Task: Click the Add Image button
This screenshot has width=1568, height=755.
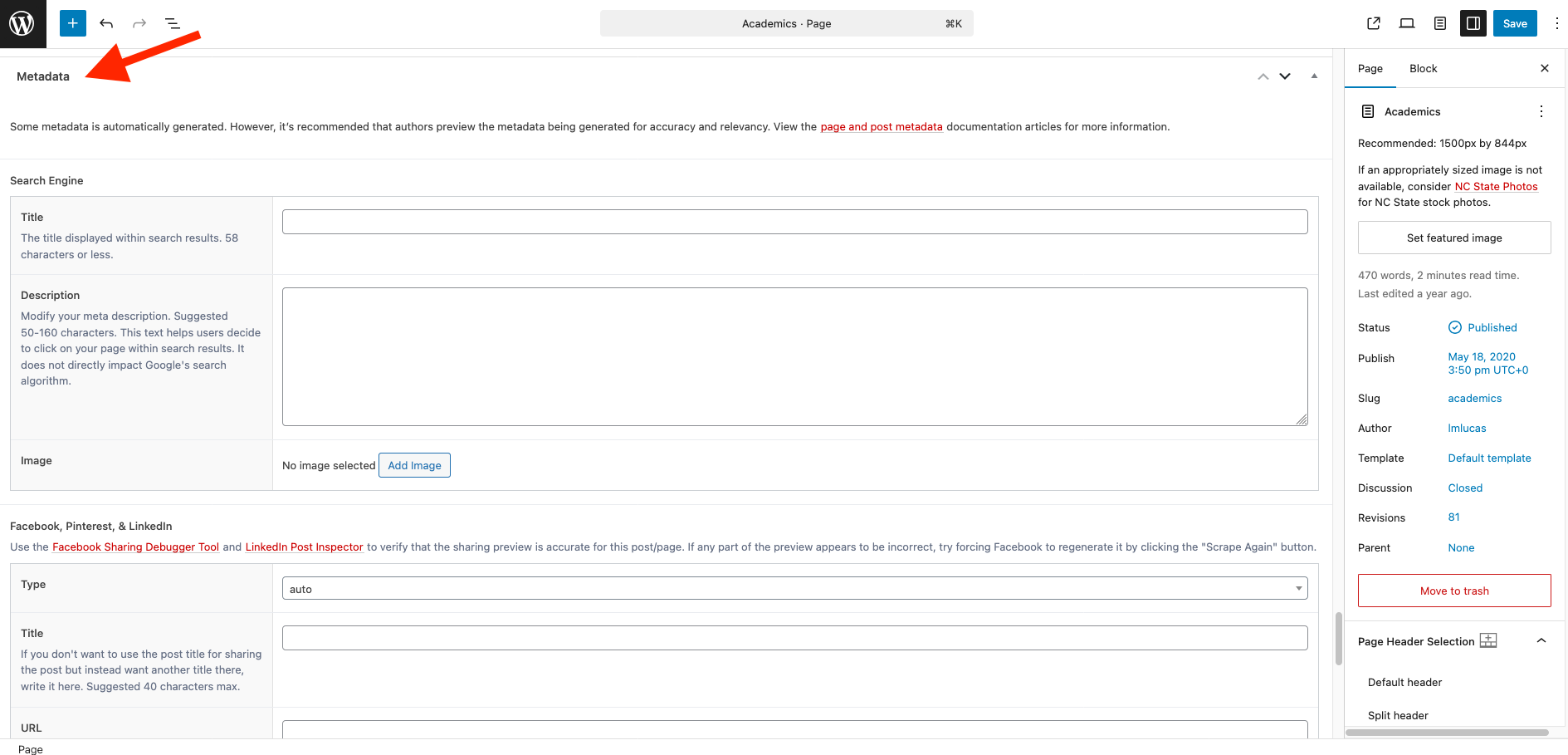Action: 414,465
